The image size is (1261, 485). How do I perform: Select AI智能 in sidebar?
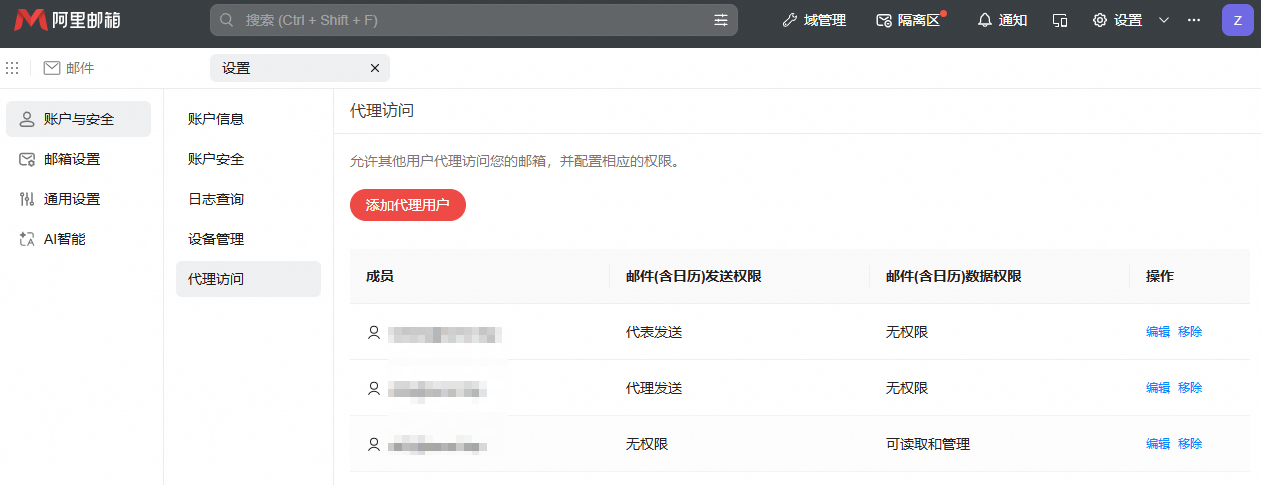tap(78, 239)
